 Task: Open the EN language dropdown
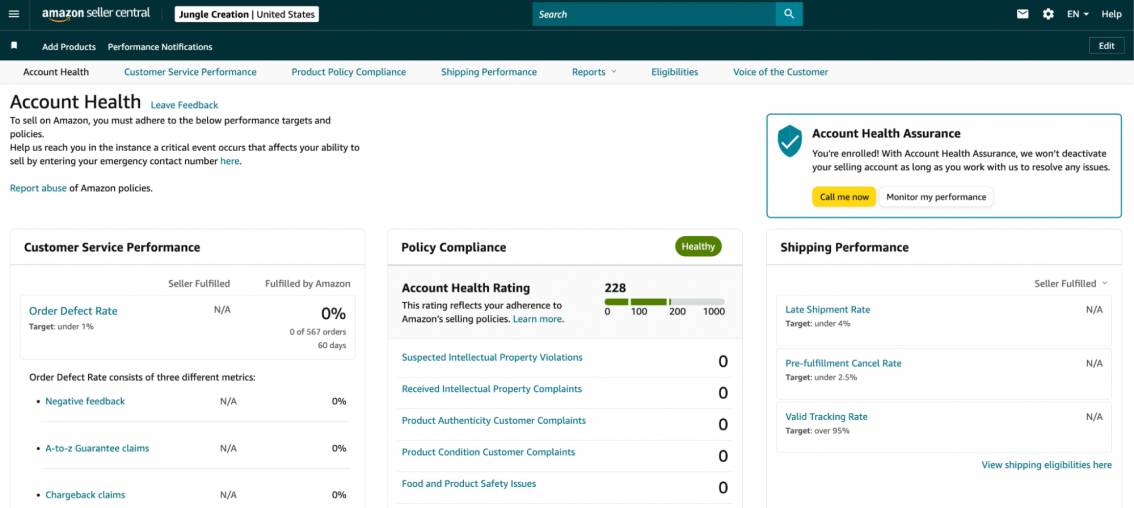coord(1078,14)
